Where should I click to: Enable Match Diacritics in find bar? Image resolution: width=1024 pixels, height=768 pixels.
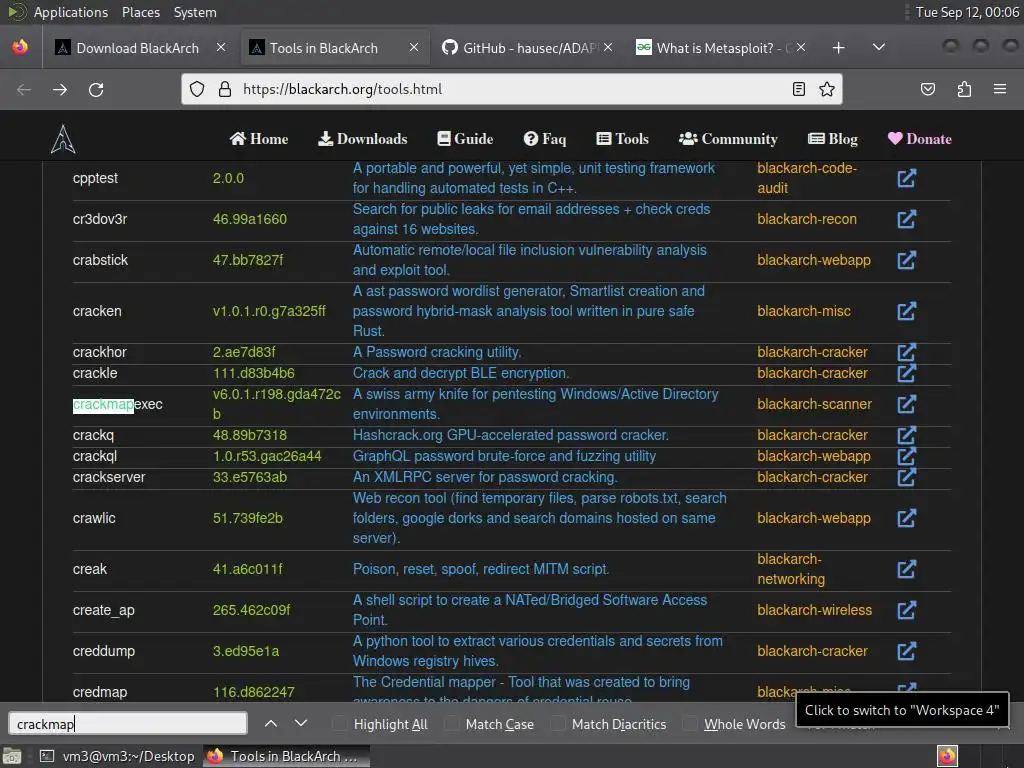coord(609,724)
